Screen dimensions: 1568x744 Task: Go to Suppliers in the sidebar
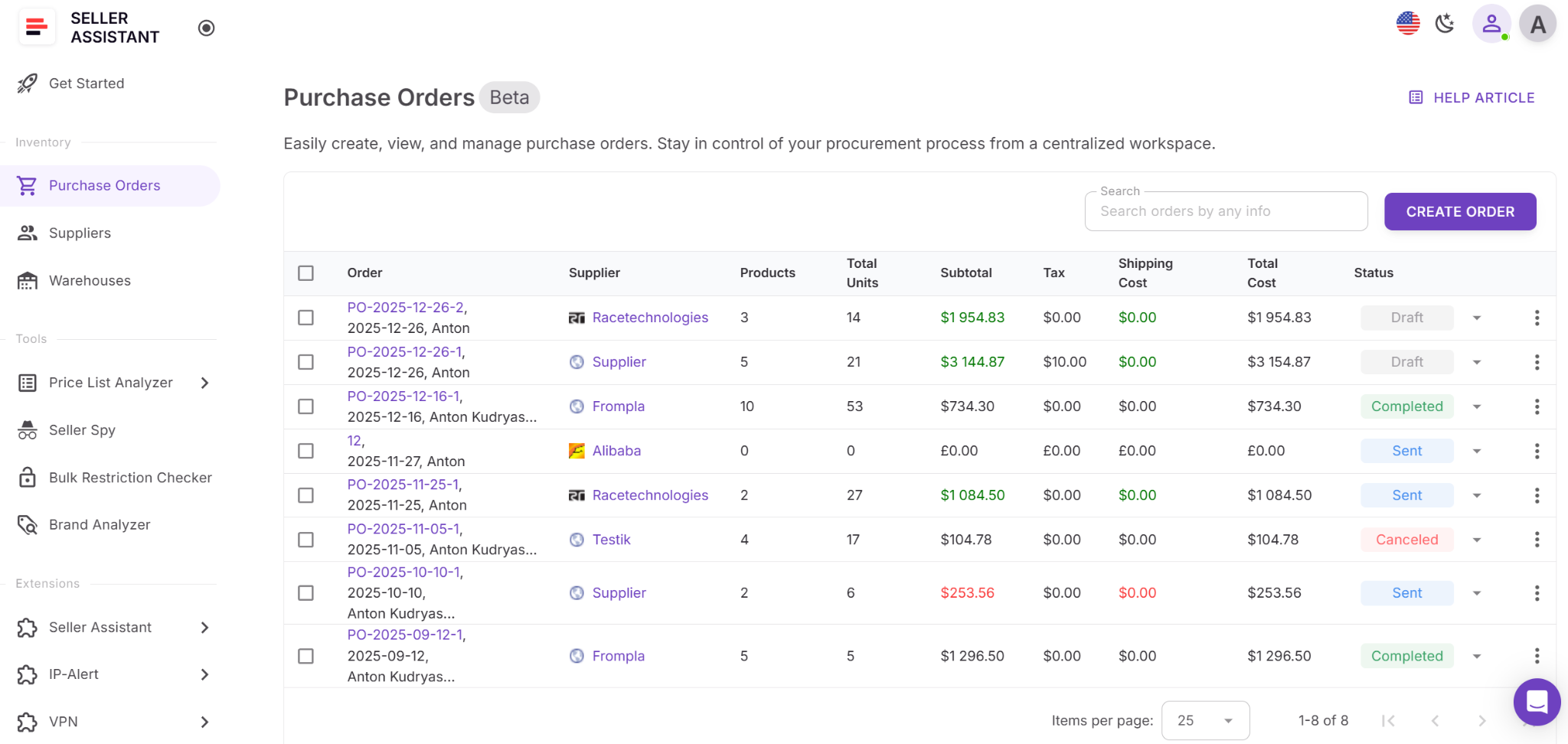point(80,233)
